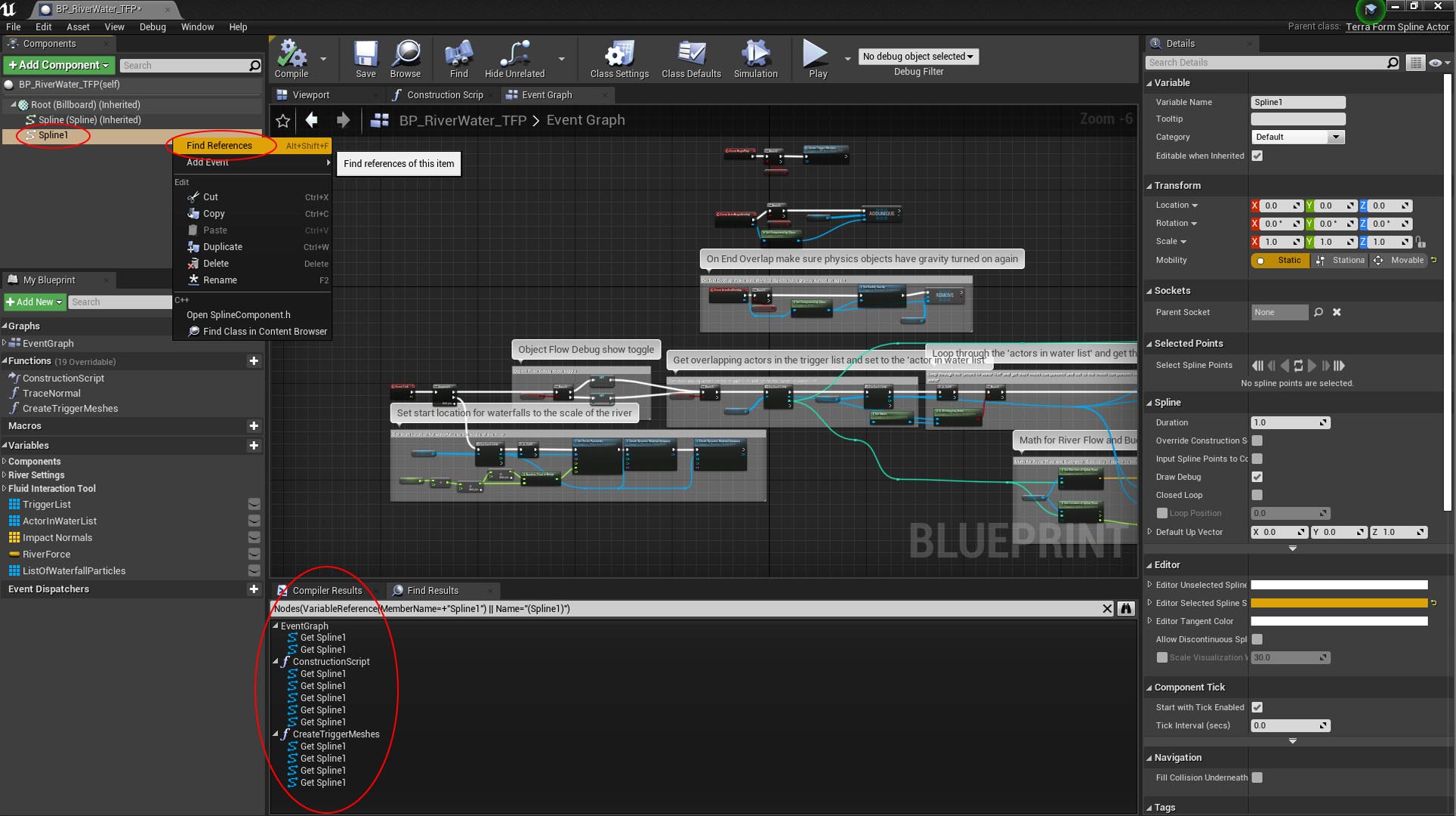Image resolution: width=1456 pixels, height=816 pixels.
Task: Open the Add New dropdown in My Blueprint
Action: pos(34,302)
